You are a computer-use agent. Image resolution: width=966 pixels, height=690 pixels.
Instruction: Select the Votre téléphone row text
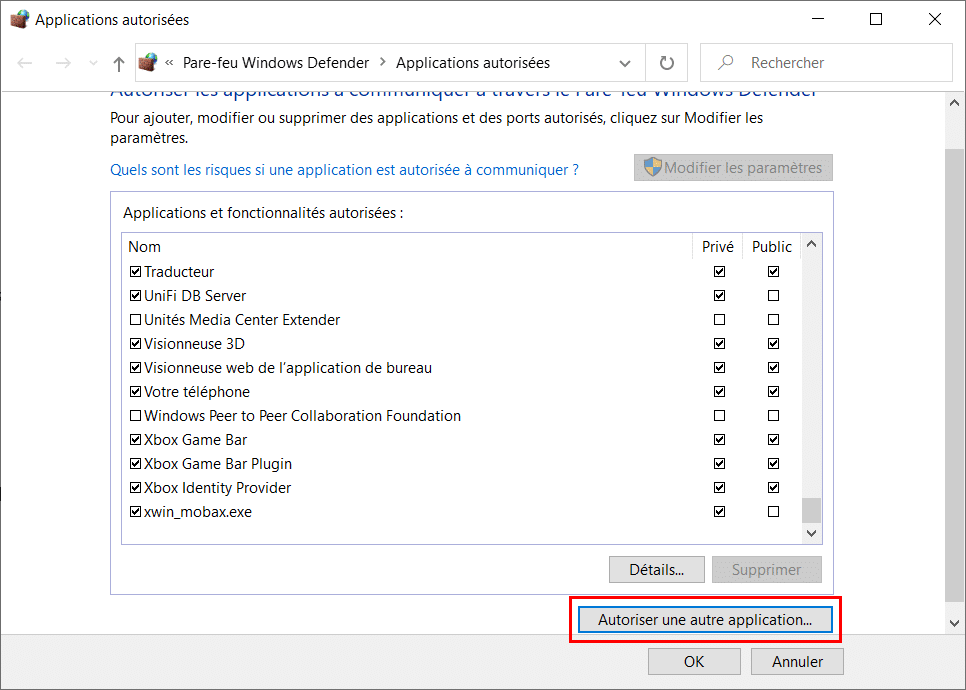(x=197, y=392)
